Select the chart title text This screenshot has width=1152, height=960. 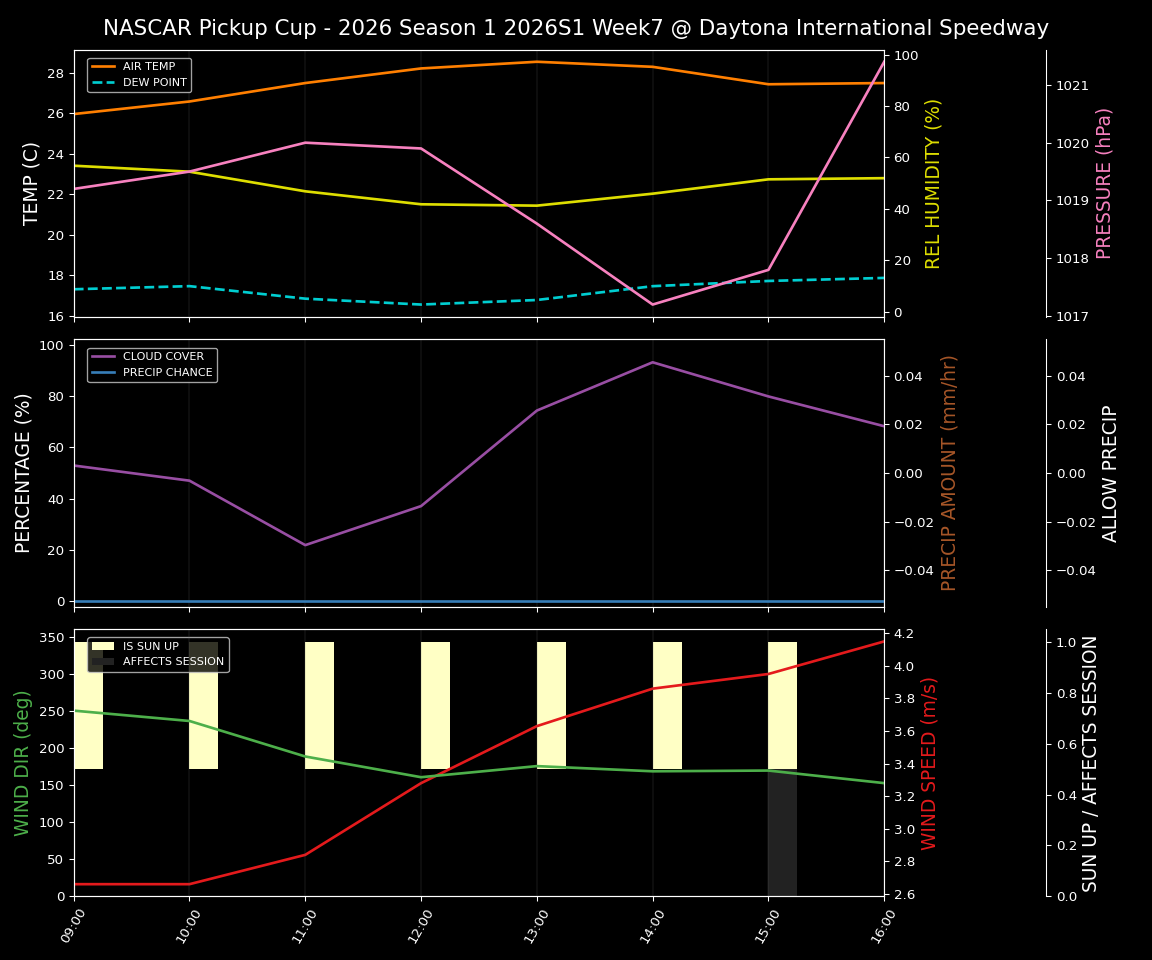click(576, 28)
